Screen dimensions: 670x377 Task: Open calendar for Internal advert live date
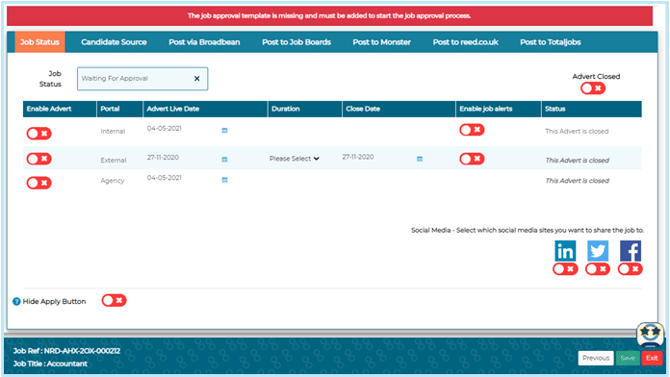point(224,130)
